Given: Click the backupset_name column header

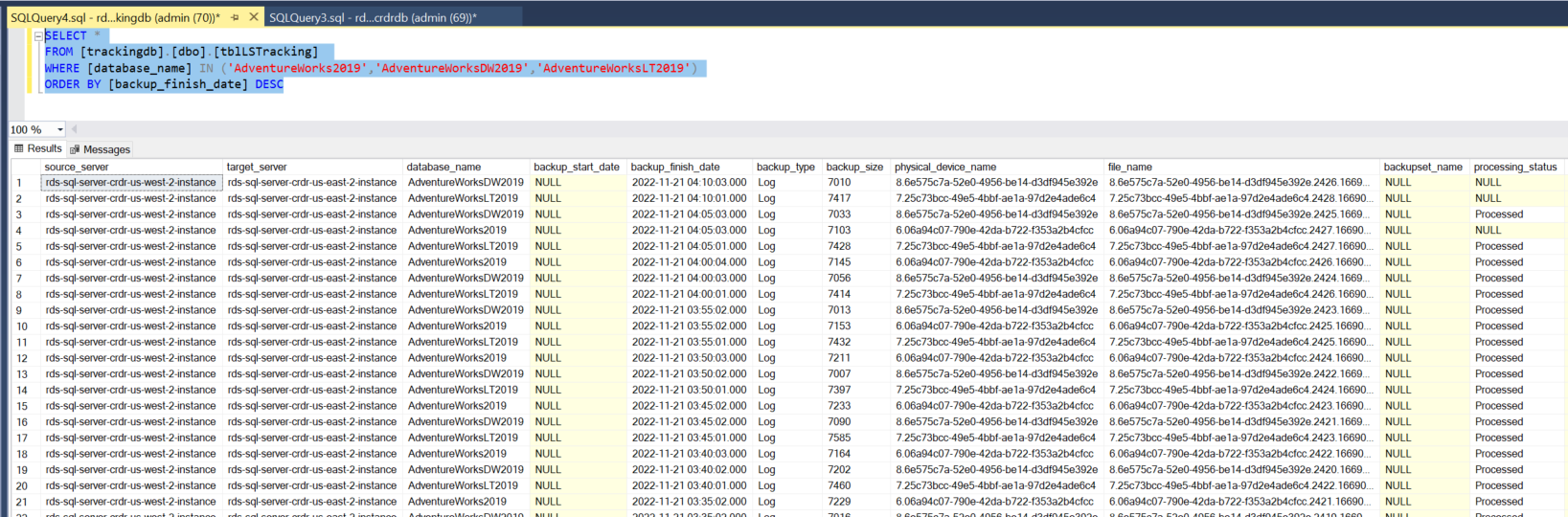Looking at the screenshot, I should [1424, 167].
